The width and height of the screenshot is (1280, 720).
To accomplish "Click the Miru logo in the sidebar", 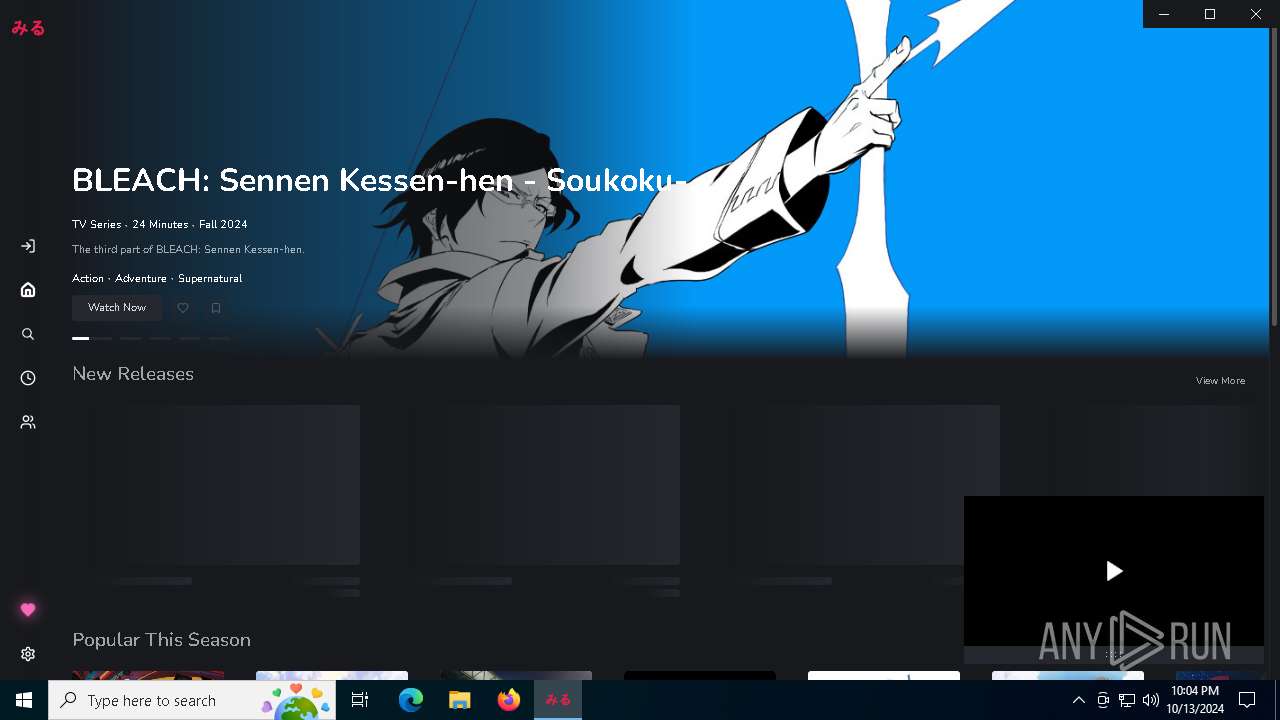I will click(x=28, y=28).
